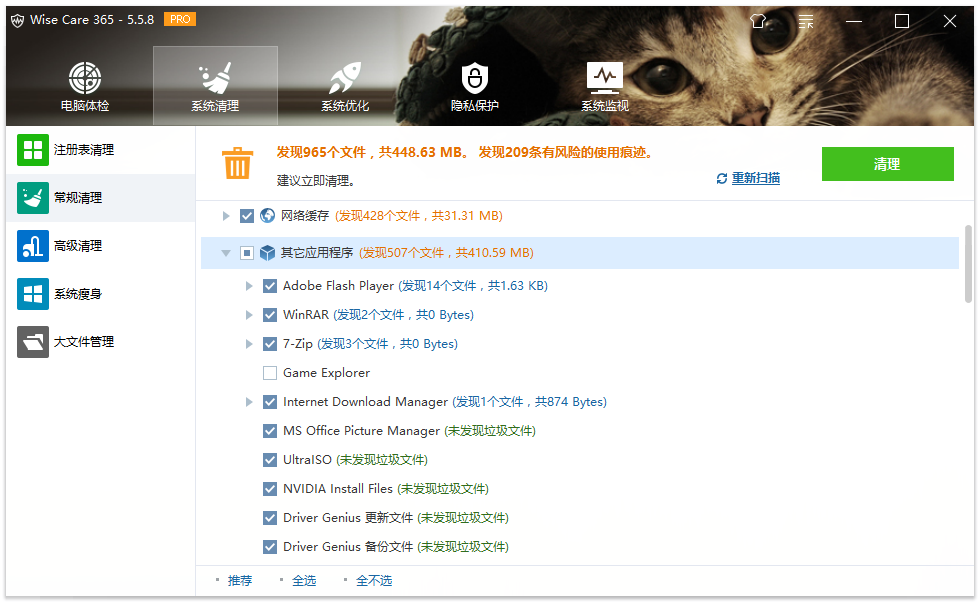Screen dimensions: 980x602
Task: Open 系统瘦身 in the sidebar
Action: [x=101, y=294]
